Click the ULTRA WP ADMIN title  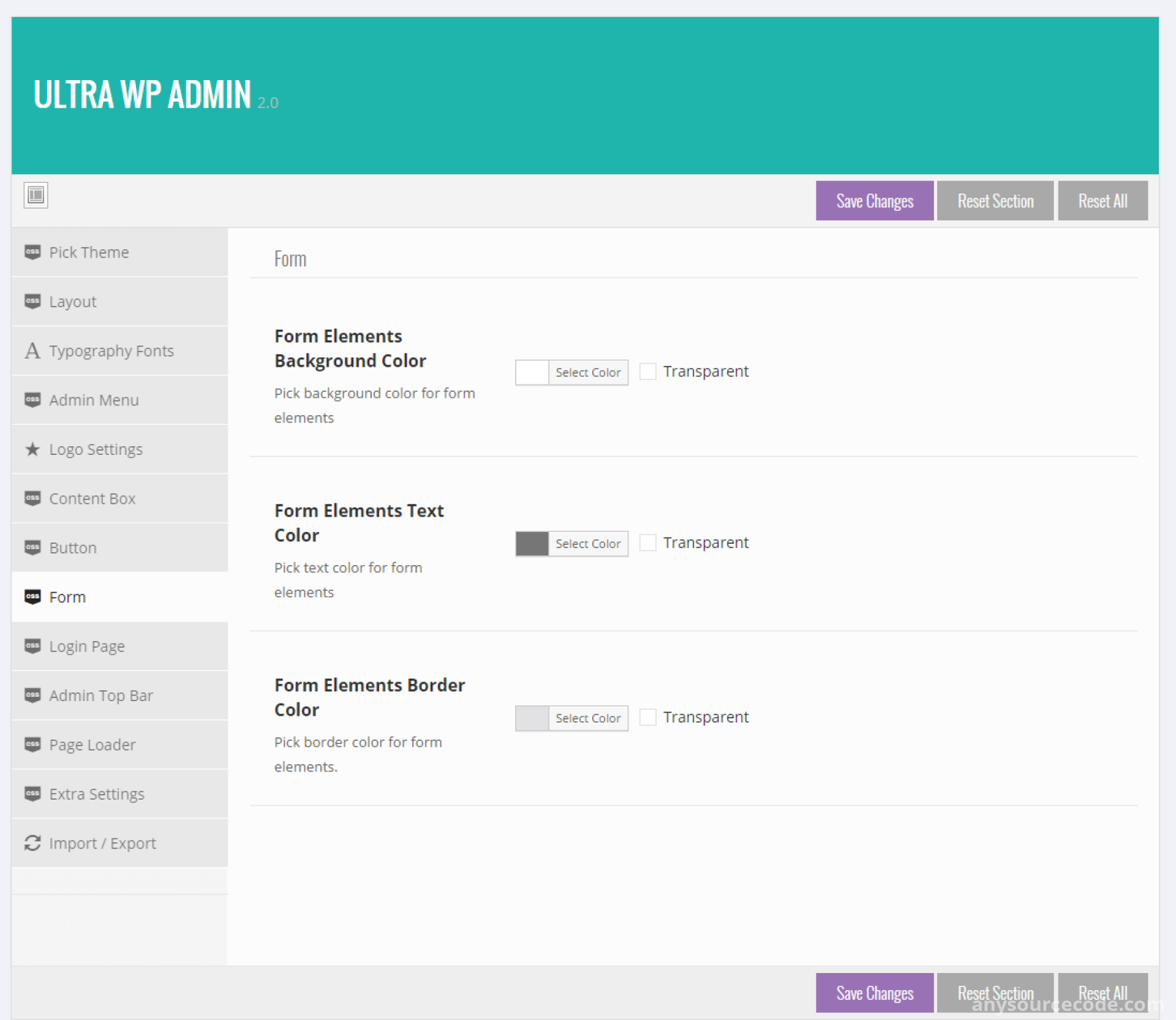(143, 95)
